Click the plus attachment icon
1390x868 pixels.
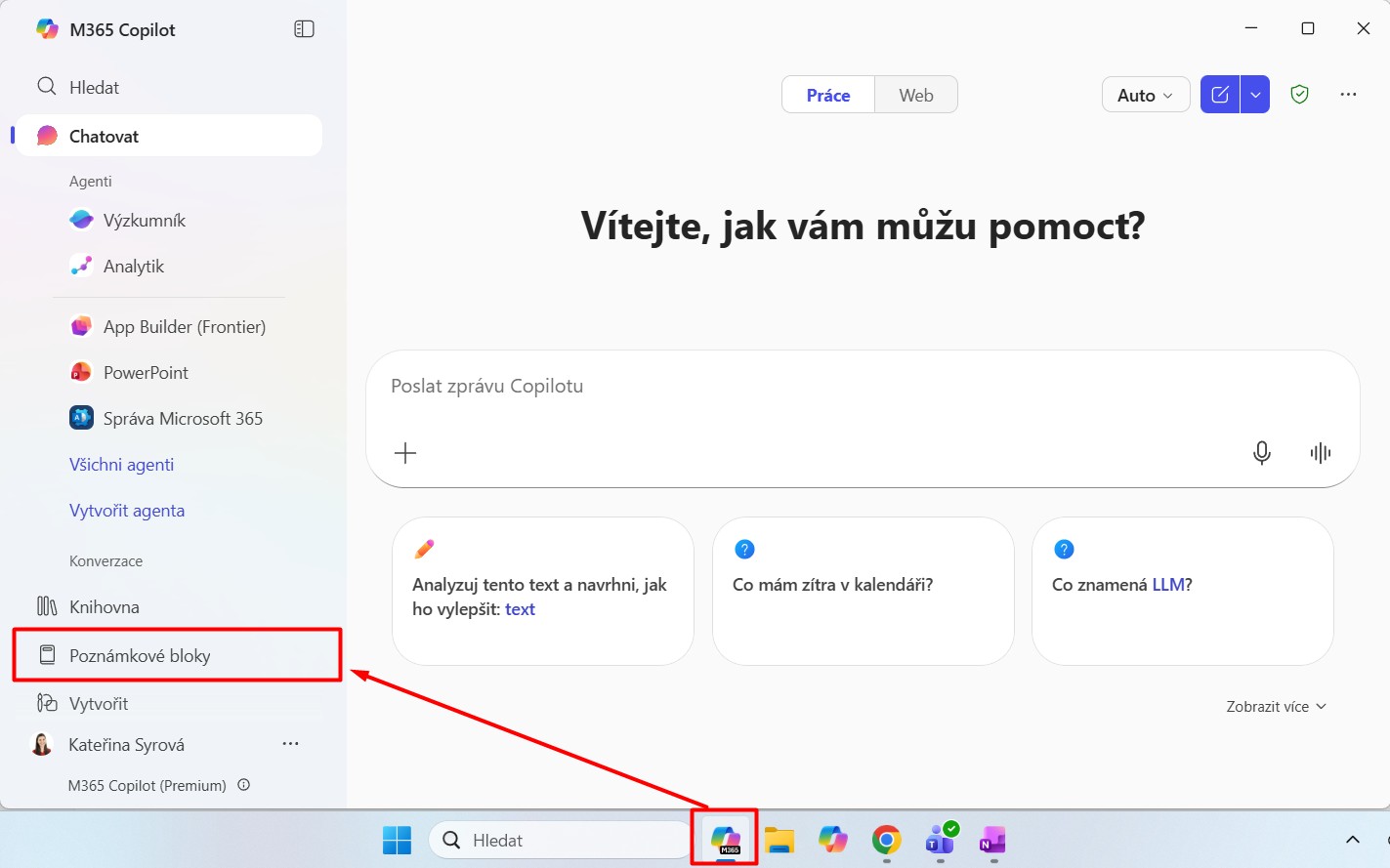click(x=405, y=453)
